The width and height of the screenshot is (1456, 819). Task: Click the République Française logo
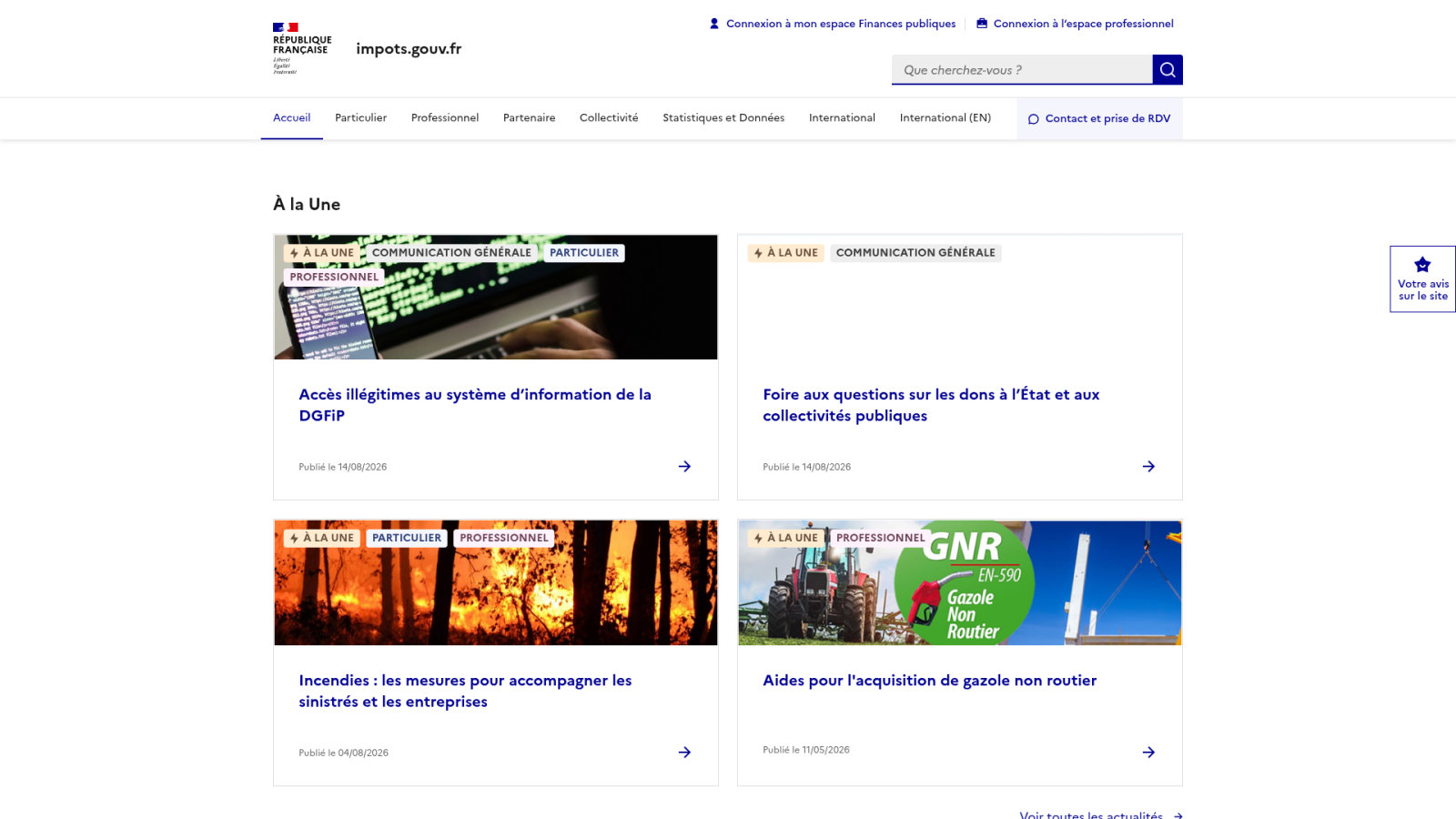(x=302, y=48)
